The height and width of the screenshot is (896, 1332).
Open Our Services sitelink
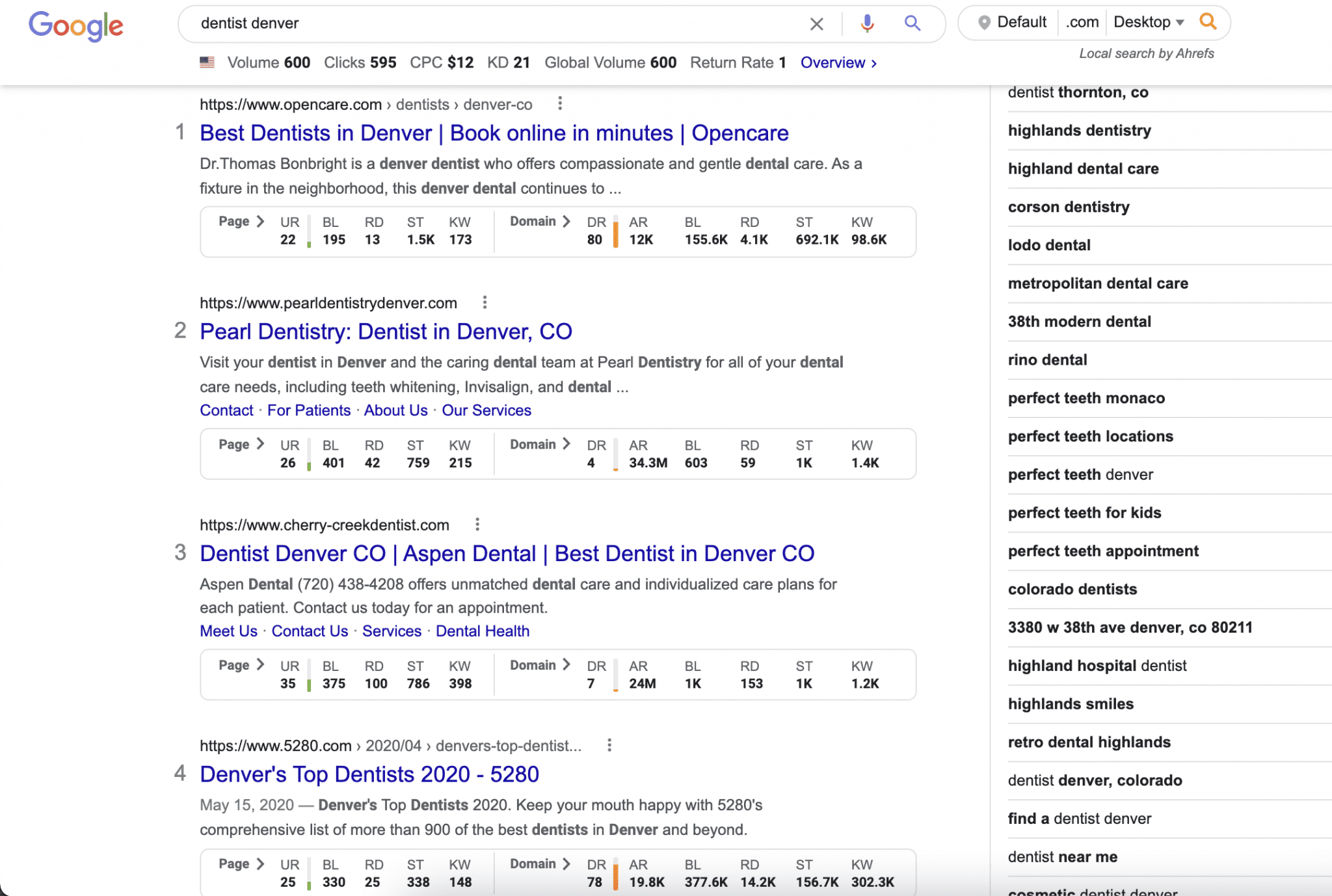[x=486, y=410]
